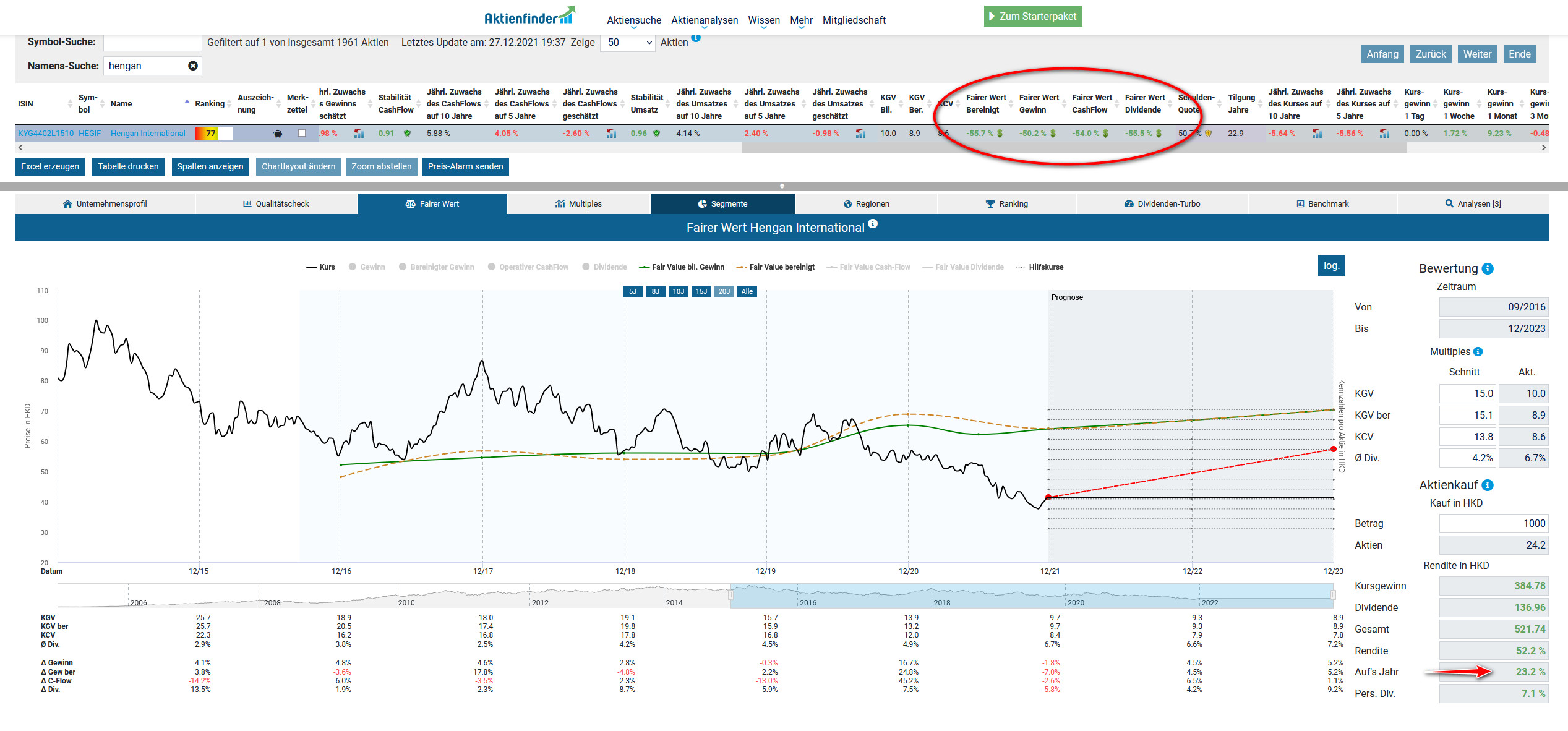Click the left handle of range navigator
The width and height of the screenshot is (1568, 731).
tap(730, 595)
